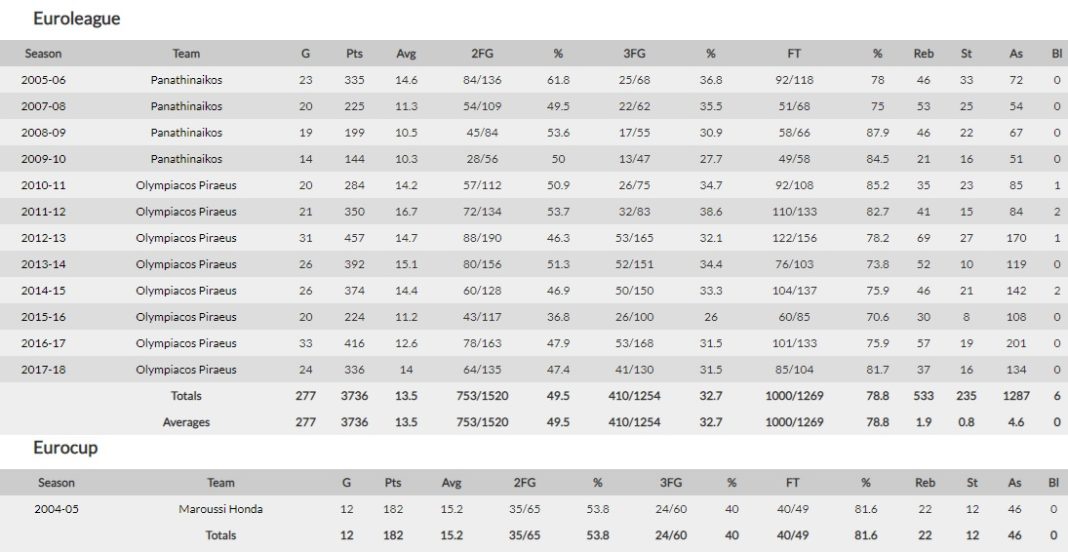Viewport: 1068px width, 552px height.
Task: Click the Eurocup Totals row label
Action: coord(221,535)
